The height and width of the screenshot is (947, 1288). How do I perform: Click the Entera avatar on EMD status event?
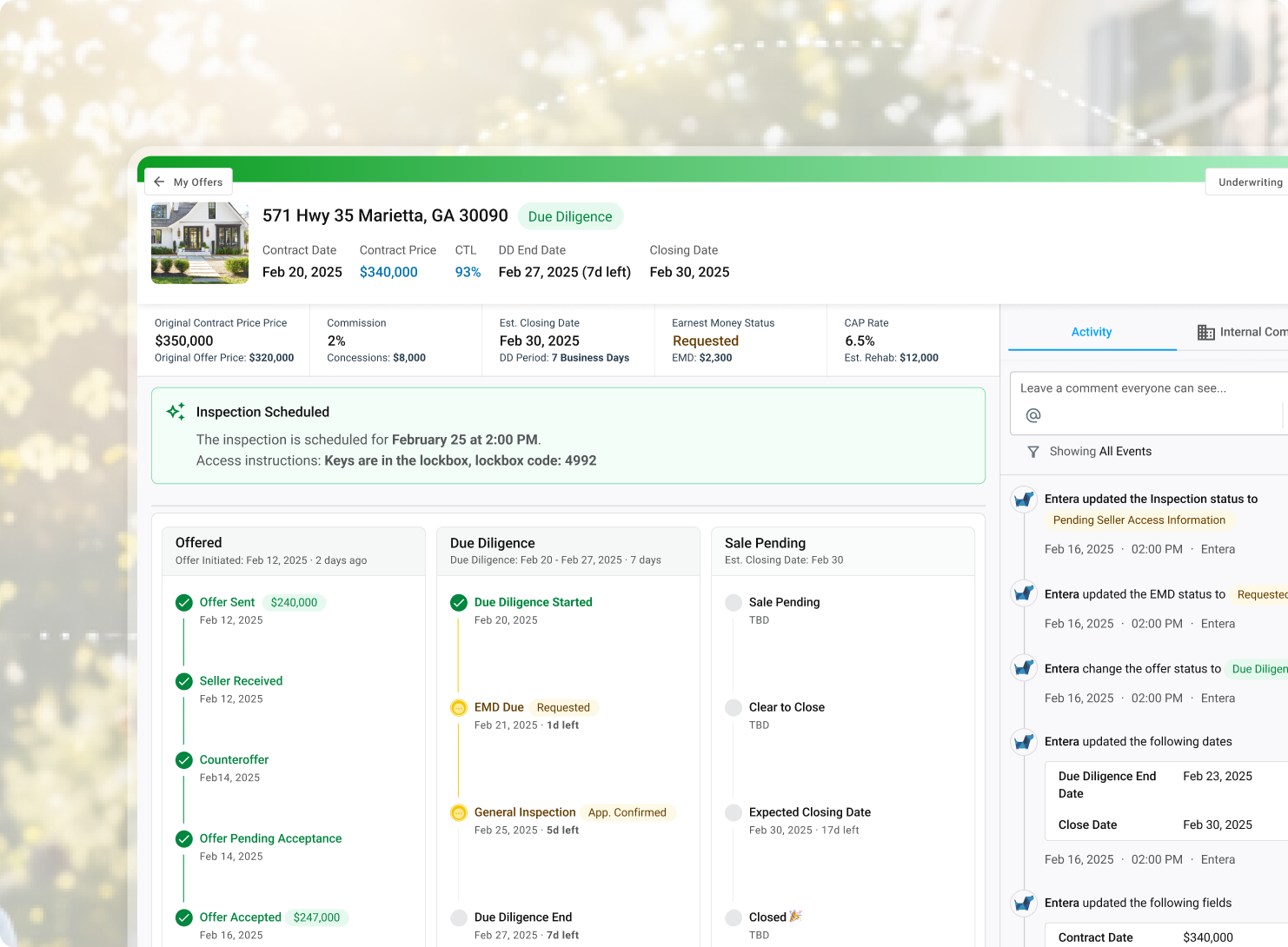[1024, 593]
